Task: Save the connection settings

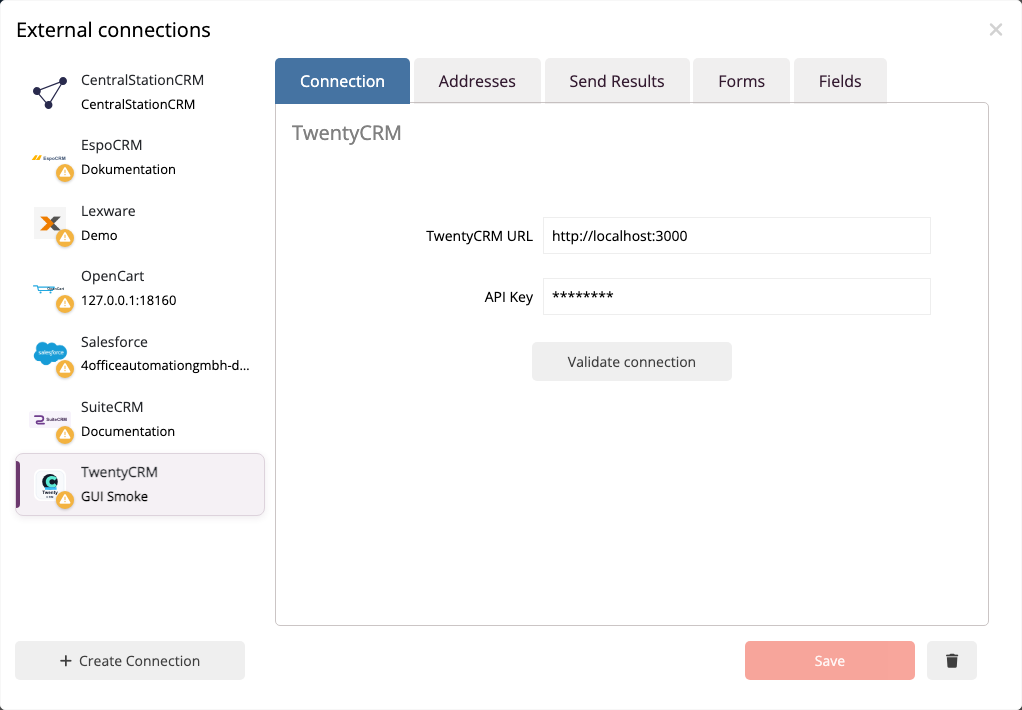Action: pyautogui.click(x=830, y=660)
